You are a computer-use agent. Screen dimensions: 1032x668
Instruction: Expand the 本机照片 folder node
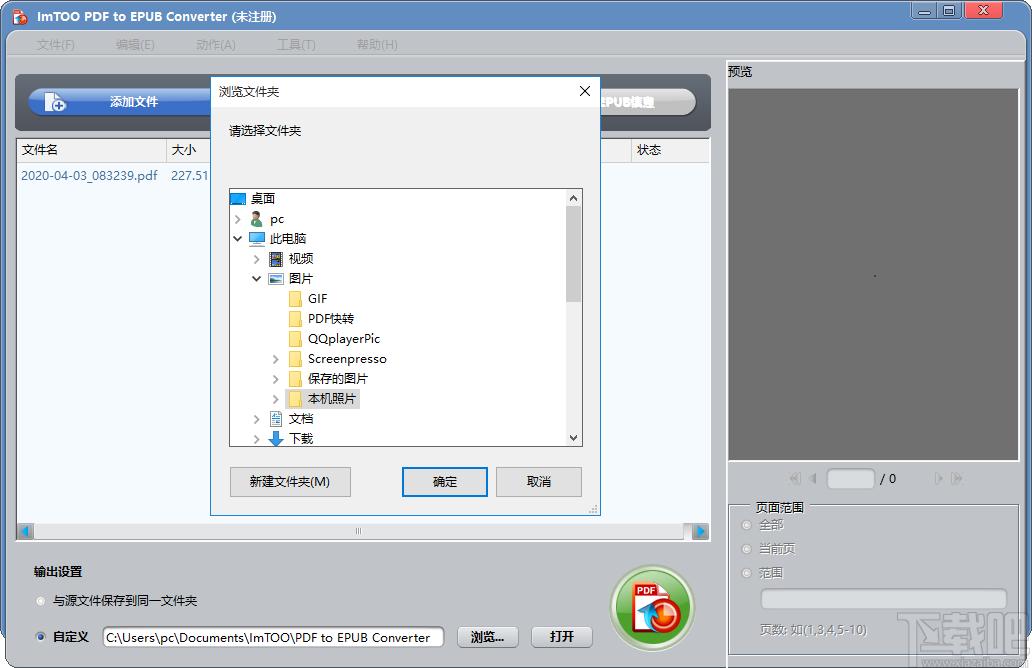pos(276,399)
